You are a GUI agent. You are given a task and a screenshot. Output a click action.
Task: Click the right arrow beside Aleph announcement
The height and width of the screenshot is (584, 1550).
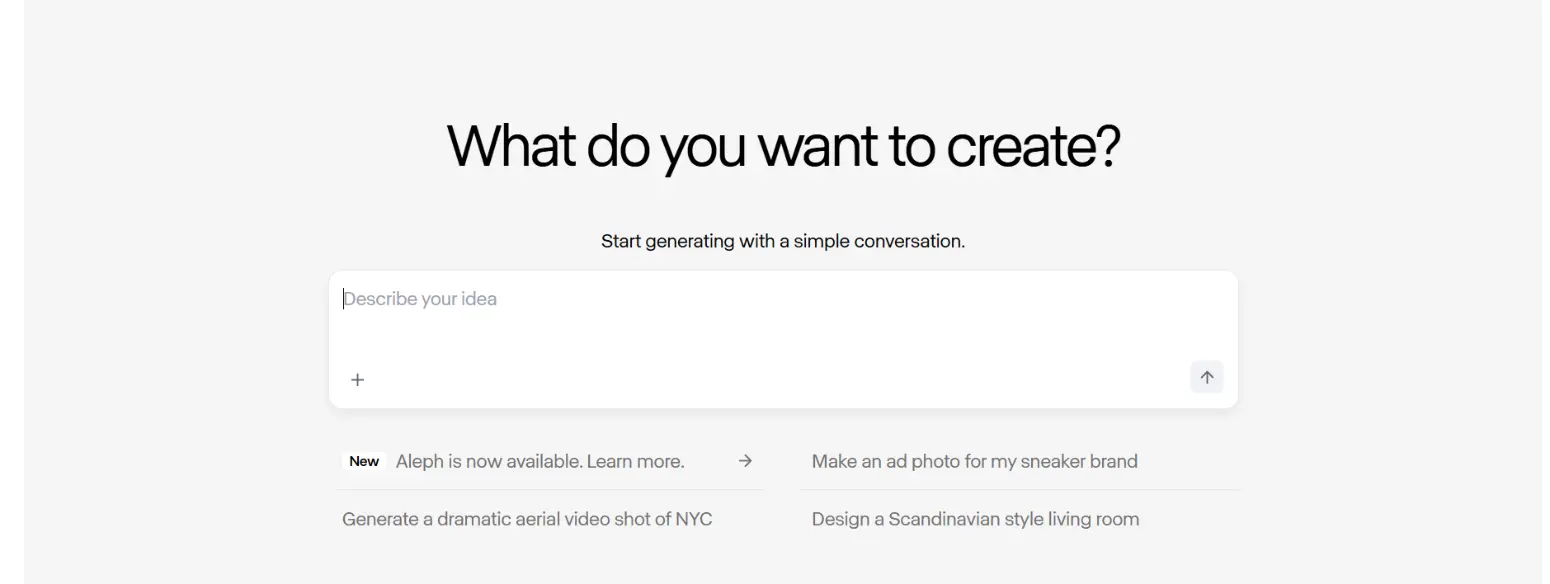tap(745, 461)
